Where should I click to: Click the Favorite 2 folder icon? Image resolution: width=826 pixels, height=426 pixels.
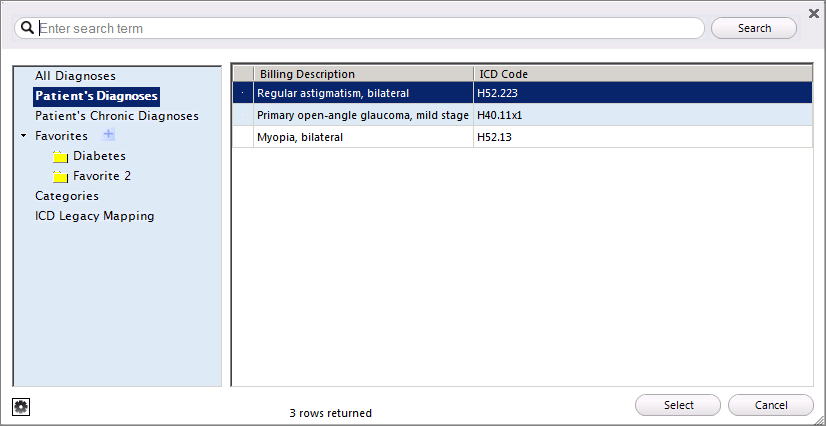pos(61,177)
